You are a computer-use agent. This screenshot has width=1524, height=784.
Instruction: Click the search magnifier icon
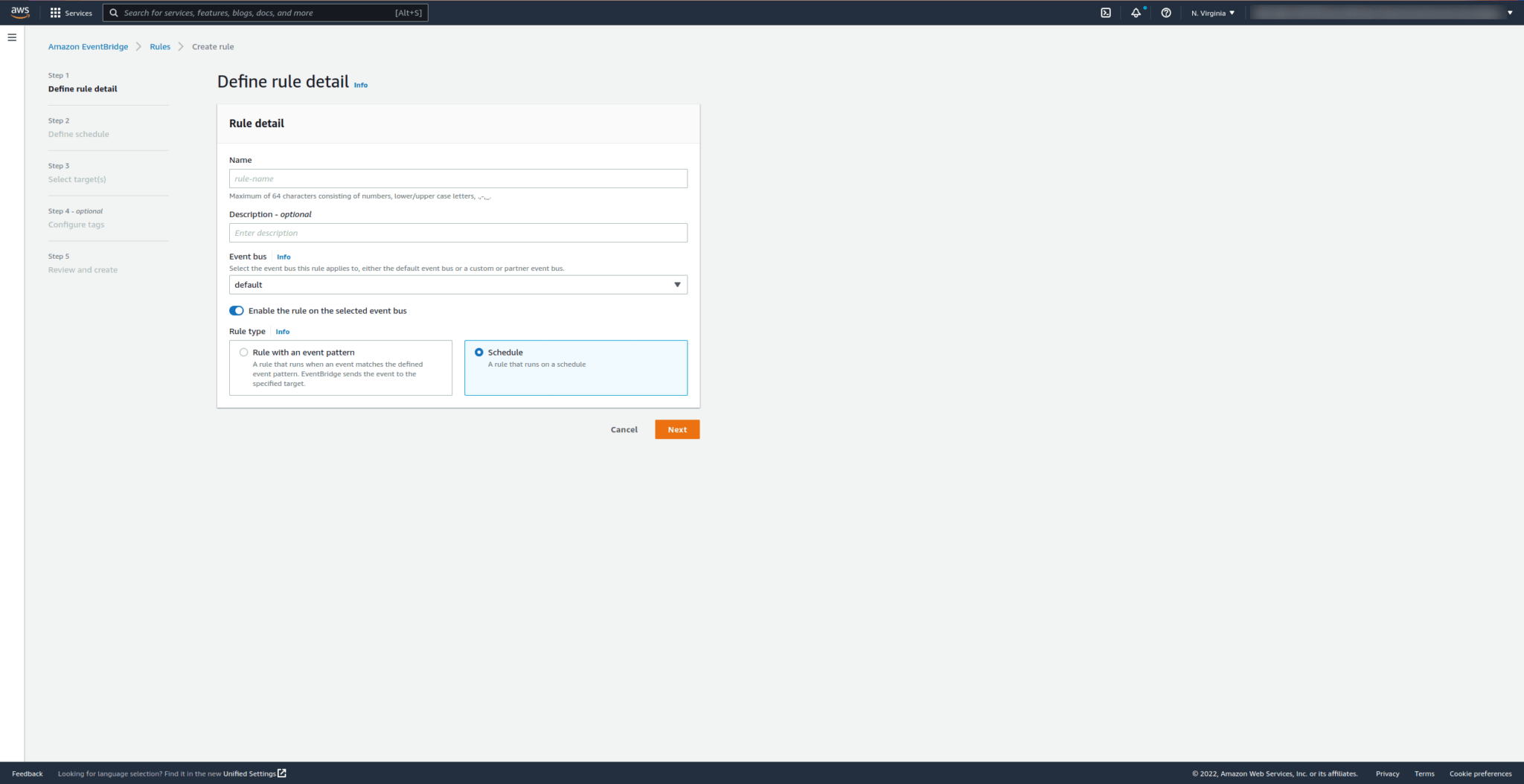(x=114, y=12)
